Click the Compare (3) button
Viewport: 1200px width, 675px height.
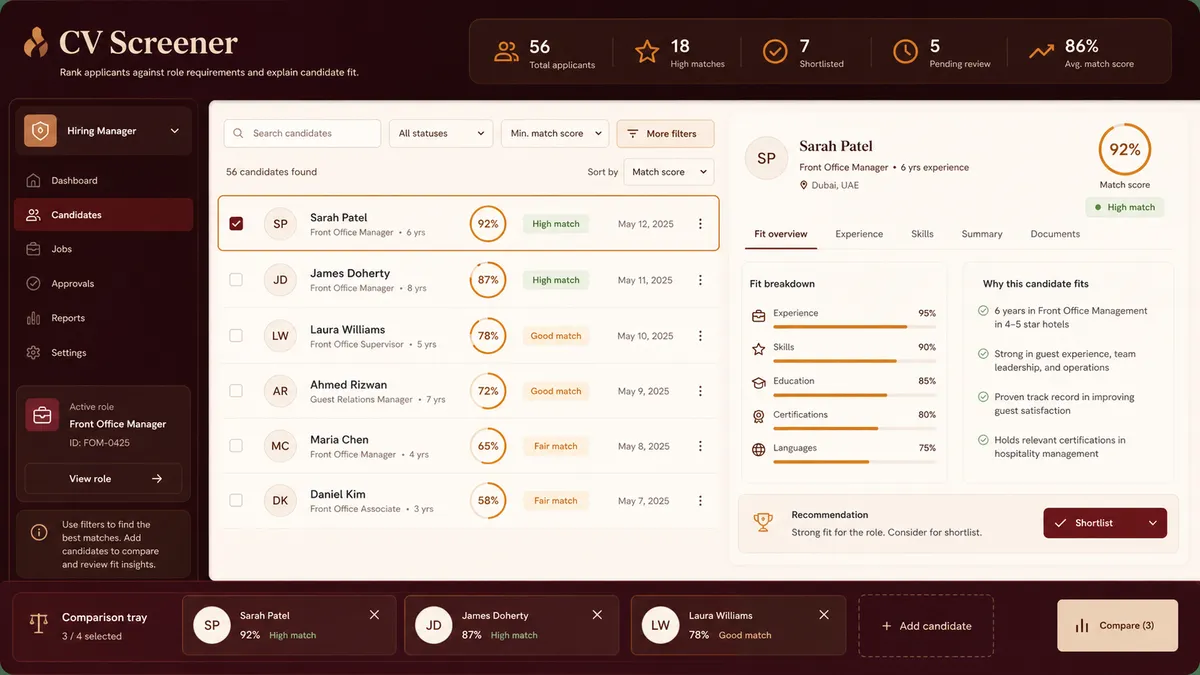1118,626
